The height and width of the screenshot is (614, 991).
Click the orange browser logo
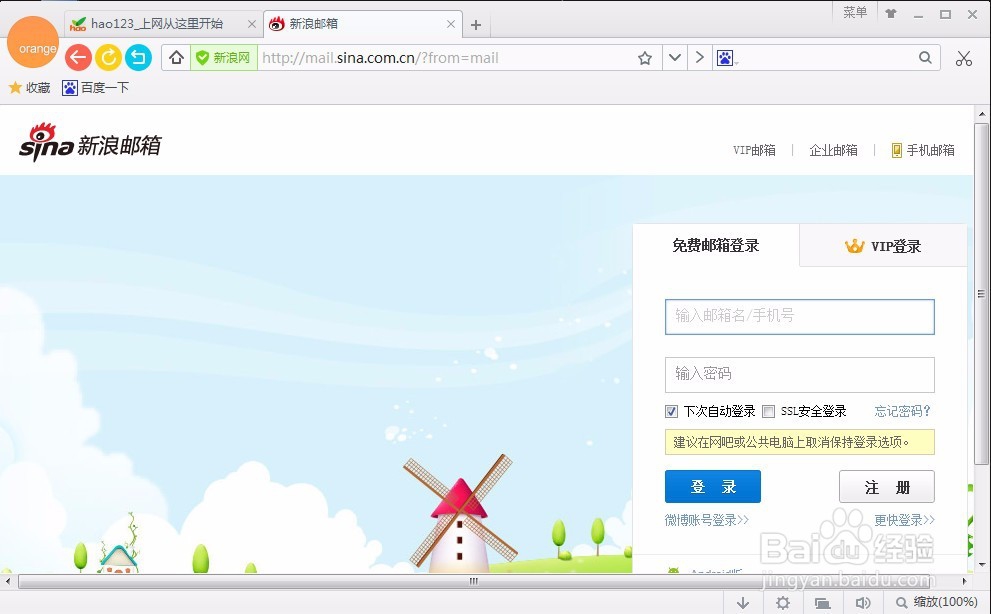tap(33, 42)
